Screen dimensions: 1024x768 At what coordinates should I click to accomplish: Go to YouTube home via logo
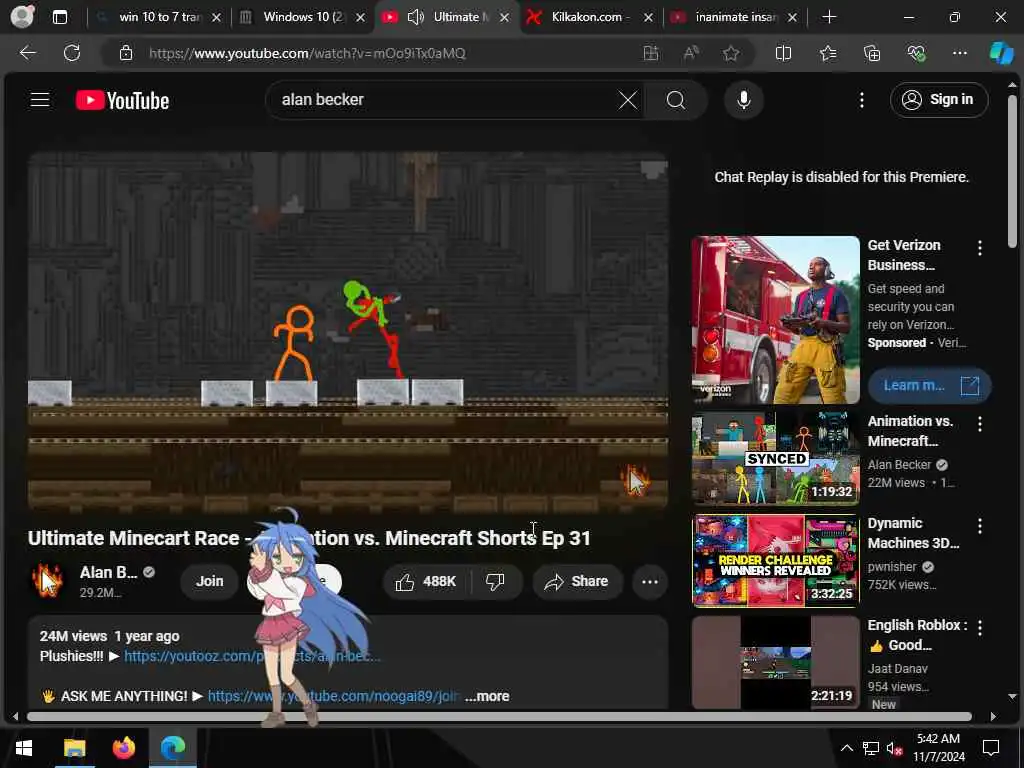tap(122, 101)
